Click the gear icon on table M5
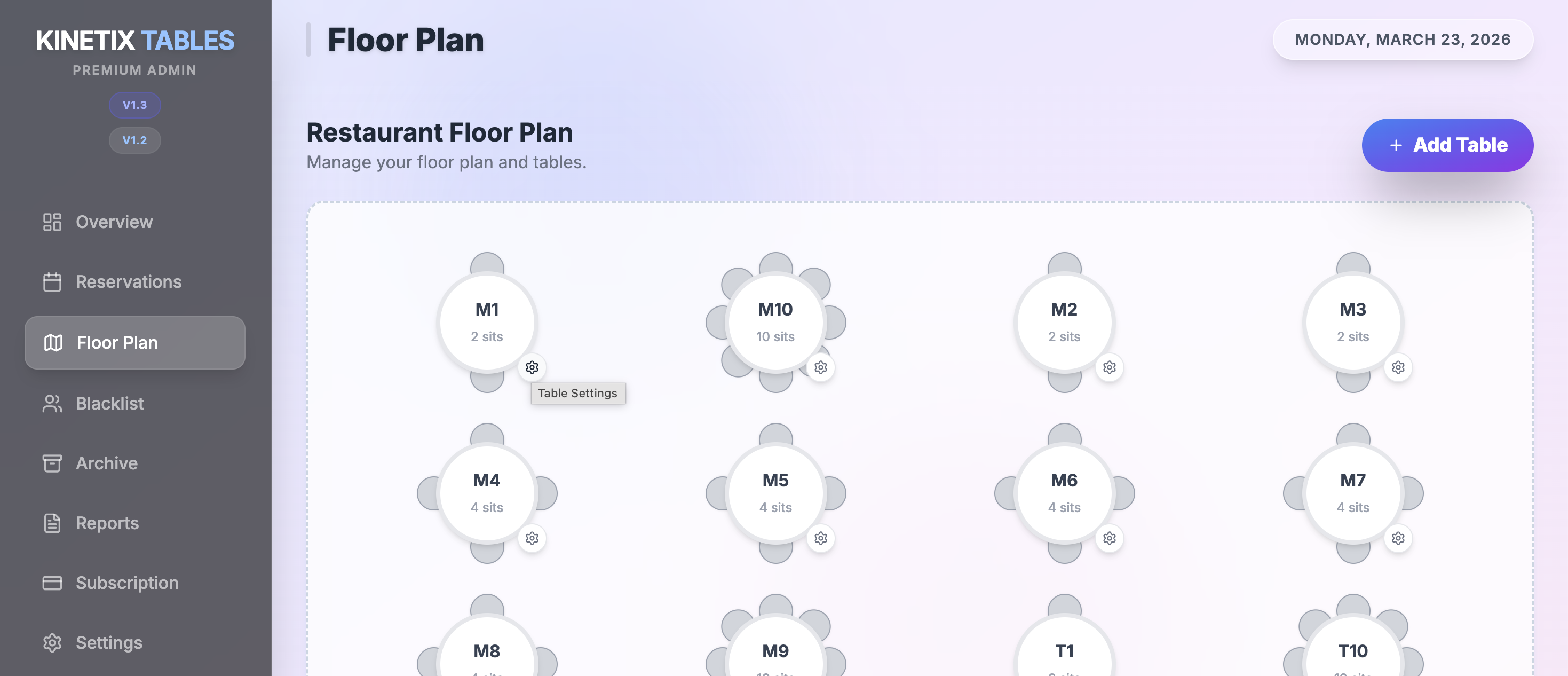The image size is (1568, 676). [x=820, y=538]
